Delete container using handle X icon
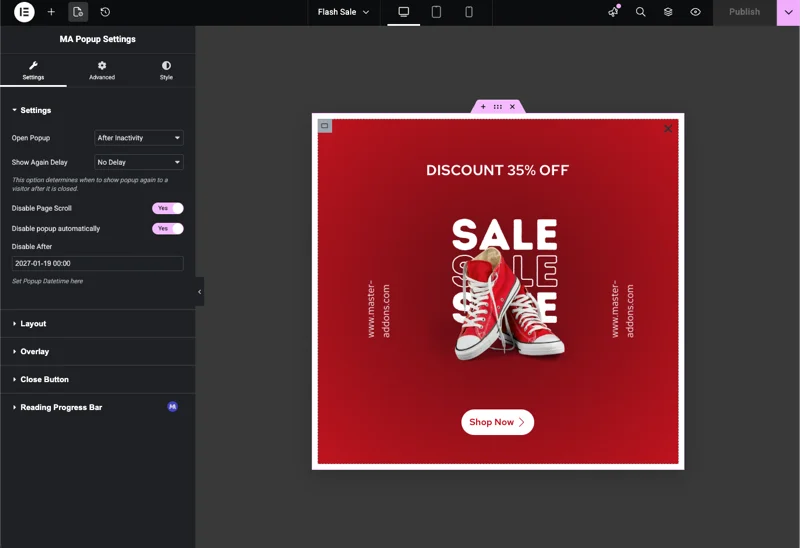This screenshot has height=548, width=800. 512,107
